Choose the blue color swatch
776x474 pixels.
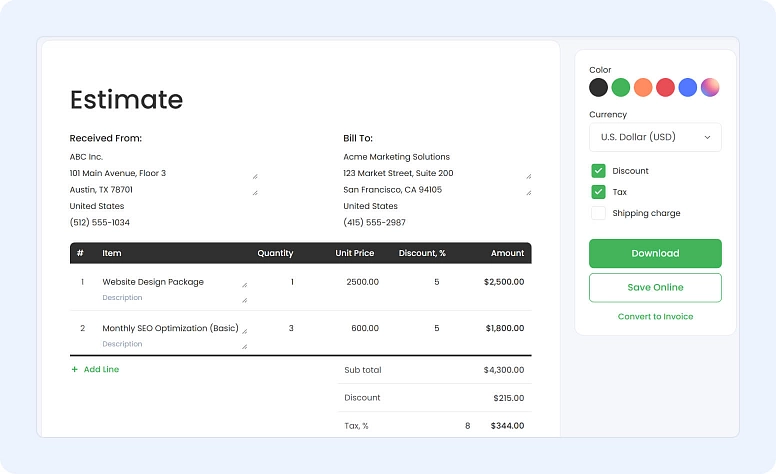[688, 87]
